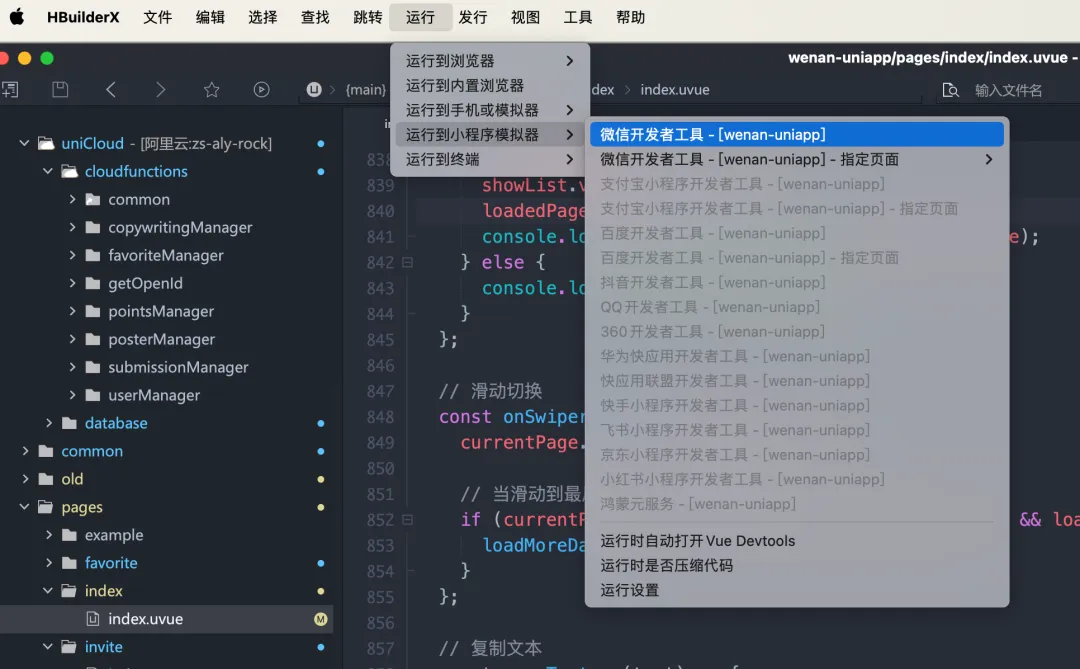
Task: Click the file search magnifier icon
Action: (951, 90)
